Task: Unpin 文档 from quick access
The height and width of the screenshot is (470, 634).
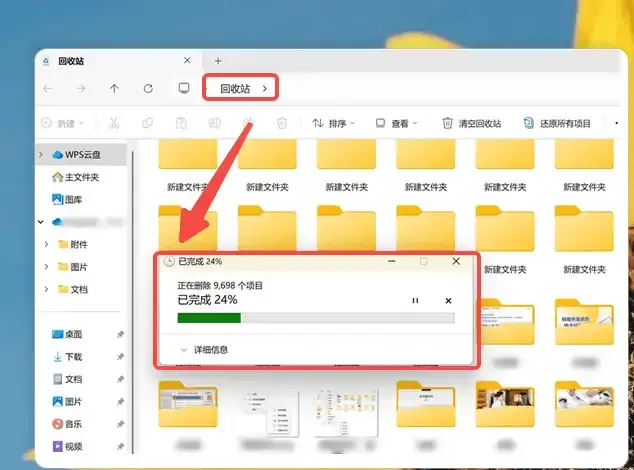Action: tap(120, 379)
